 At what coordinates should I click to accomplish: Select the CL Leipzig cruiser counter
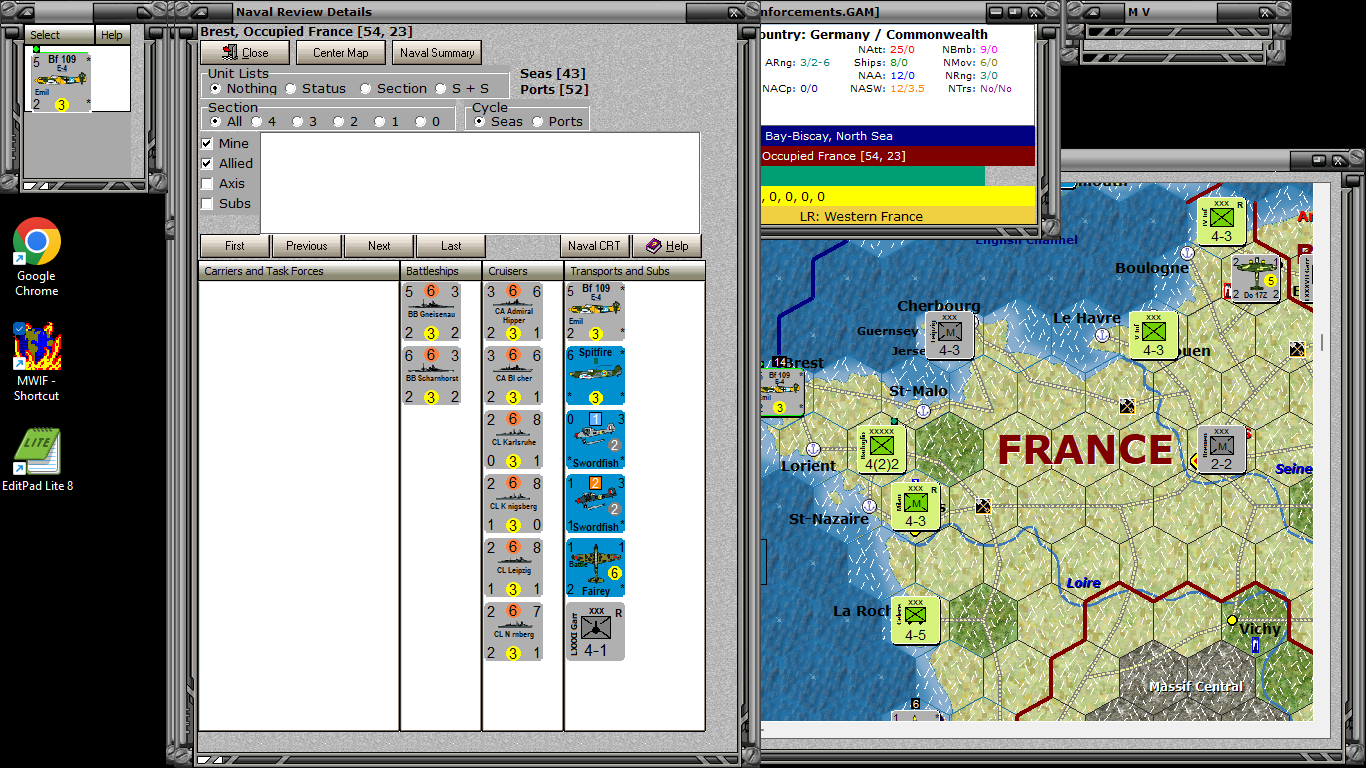tap(514, 567)
